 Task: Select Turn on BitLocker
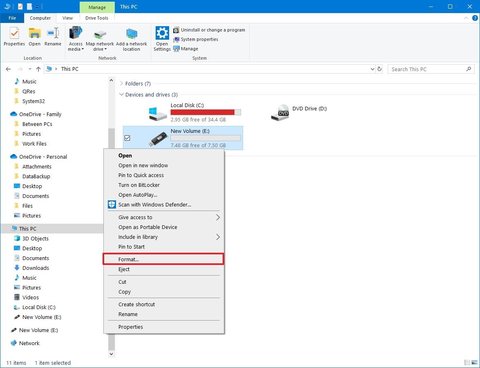pos(164,185)
